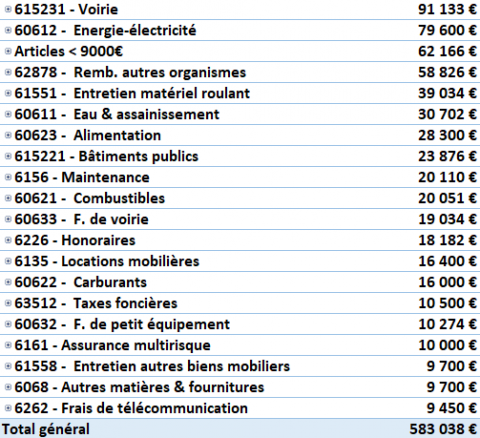This screenshot has width=480, height=438.
Task: Expand the 6156 Maintenance row
Action: click(8, 177)
